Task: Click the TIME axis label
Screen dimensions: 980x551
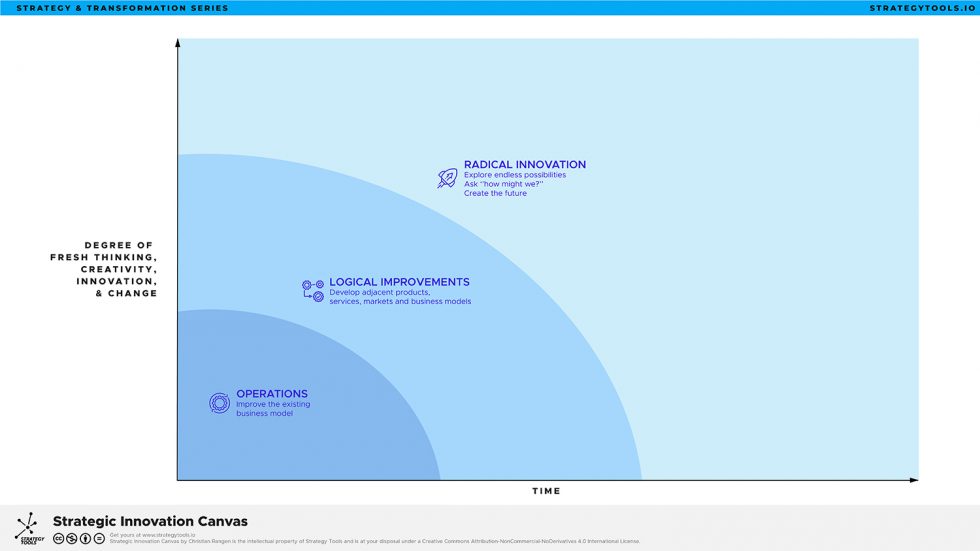Action: pyautogui.click(x=546, y=491)
